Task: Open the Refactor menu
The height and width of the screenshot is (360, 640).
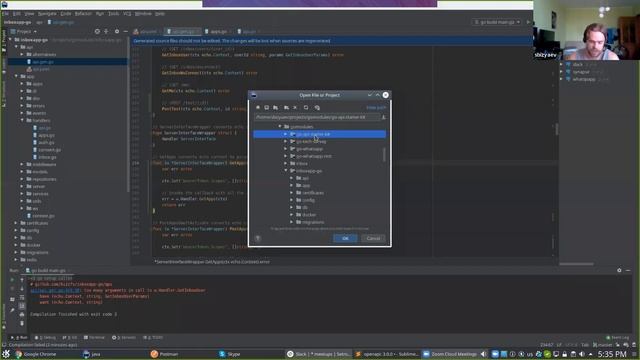Action: [83, 13]
